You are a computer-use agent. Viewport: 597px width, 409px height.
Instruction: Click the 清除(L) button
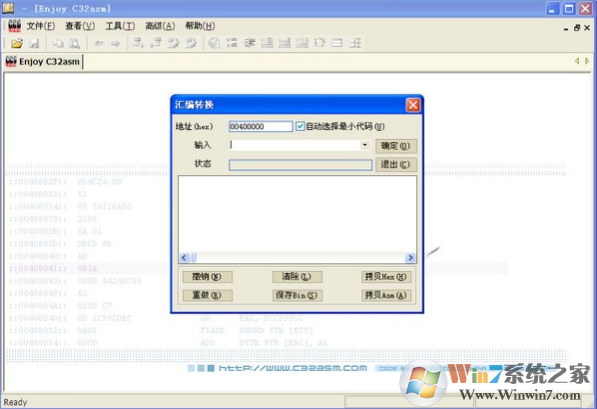pos(297,276)
